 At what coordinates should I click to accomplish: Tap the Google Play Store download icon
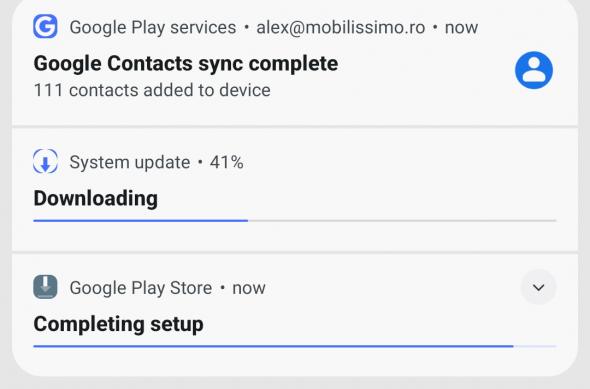click(45, 287)
